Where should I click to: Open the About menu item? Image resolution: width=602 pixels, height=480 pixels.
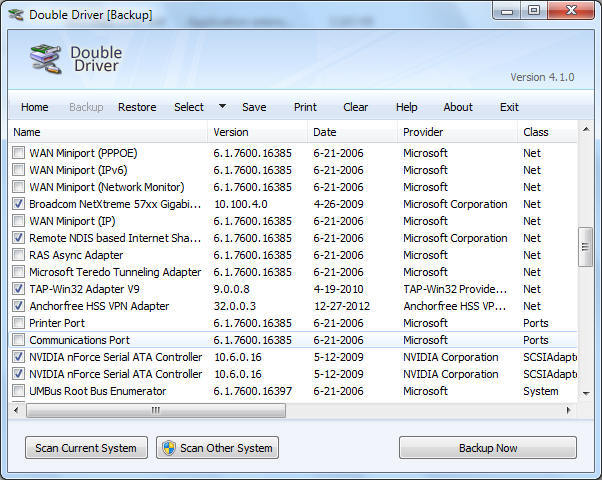click(x=458, y=107)
